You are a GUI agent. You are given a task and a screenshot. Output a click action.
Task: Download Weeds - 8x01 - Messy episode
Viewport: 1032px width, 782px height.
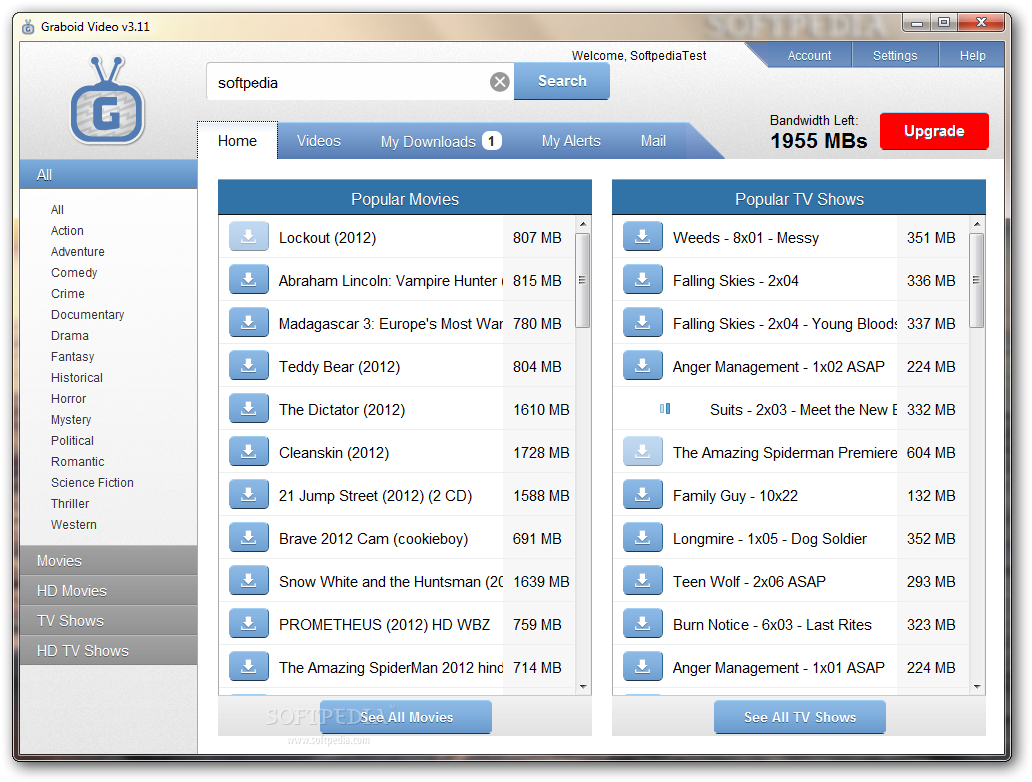point(642,235)
